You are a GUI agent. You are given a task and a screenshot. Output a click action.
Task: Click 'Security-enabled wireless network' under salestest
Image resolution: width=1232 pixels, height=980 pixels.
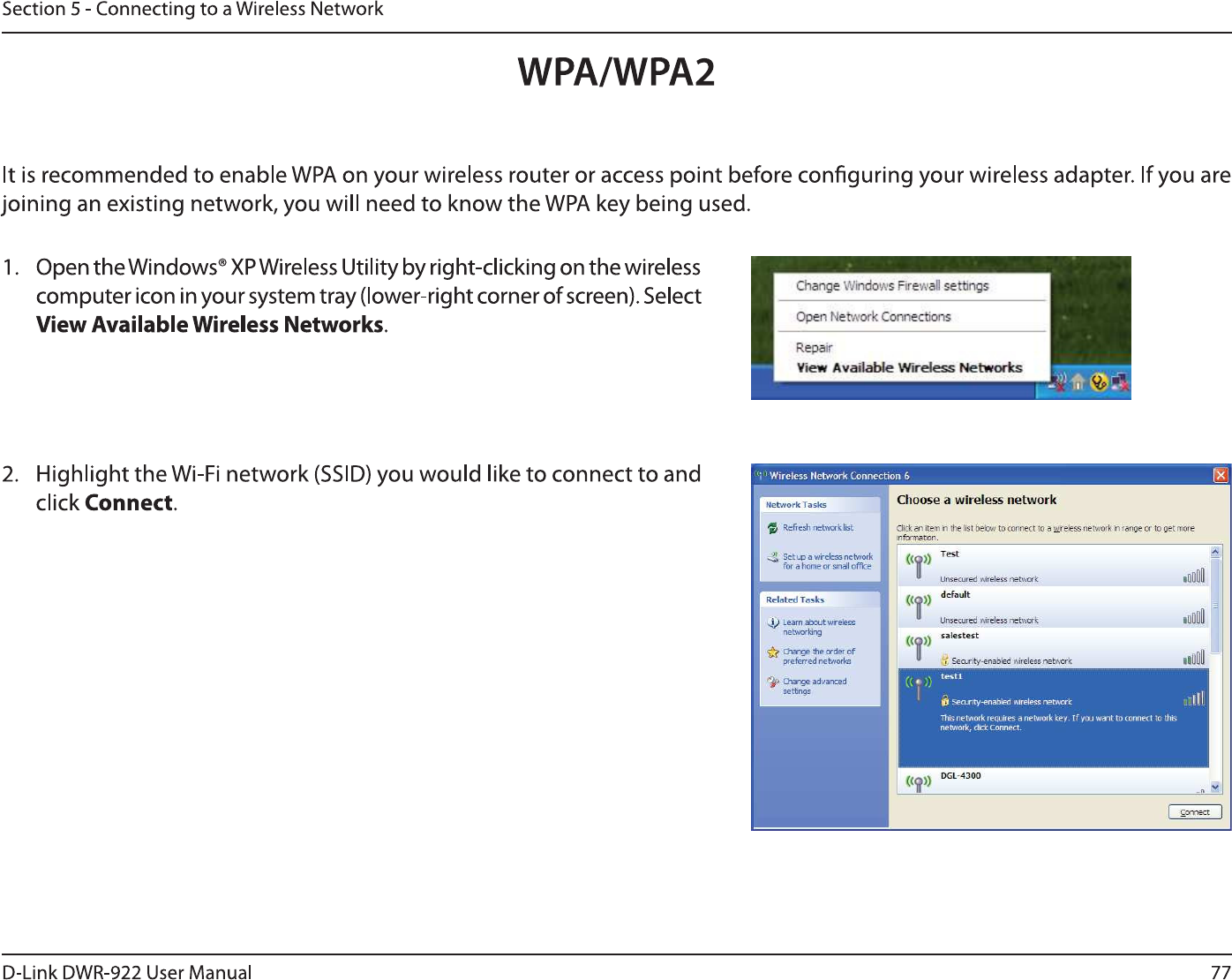point(1011,660)
